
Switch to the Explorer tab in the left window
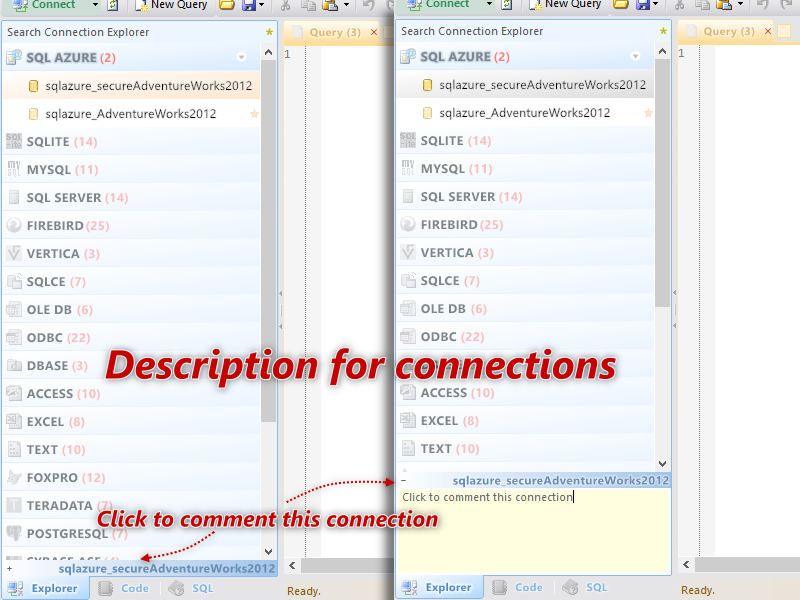point(46,588)
